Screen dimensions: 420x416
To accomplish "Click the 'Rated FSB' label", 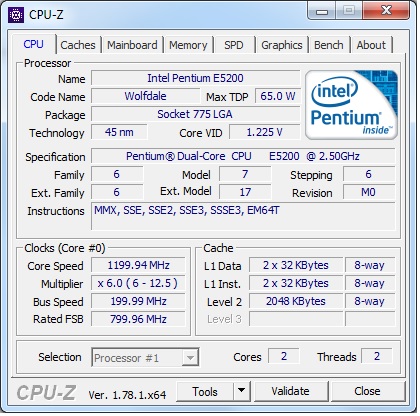I will [58, 319].
